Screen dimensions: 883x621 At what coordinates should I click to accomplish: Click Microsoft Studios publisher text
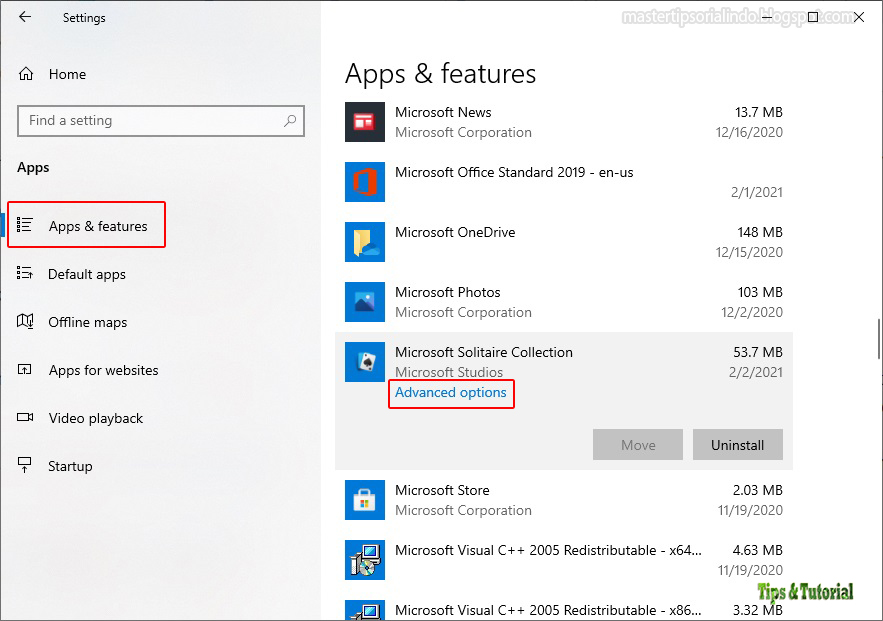pyautogui.click(x=449, y=372)
